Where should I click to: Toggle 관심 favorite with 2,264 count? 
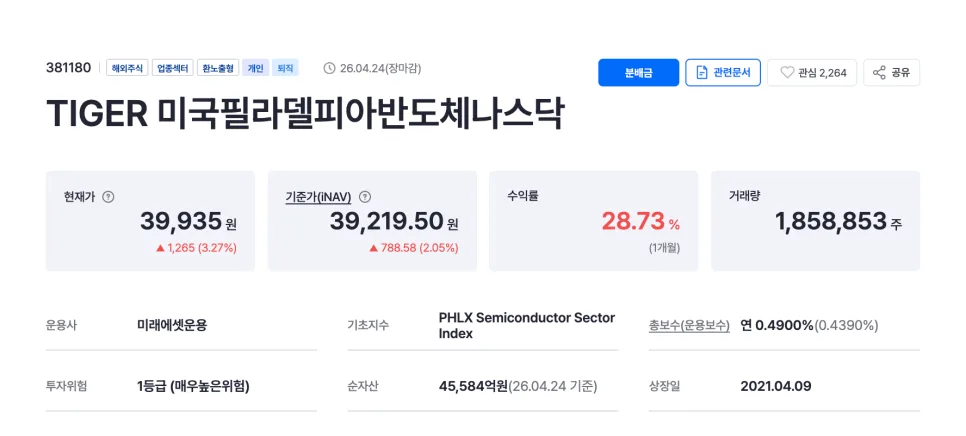812,73
